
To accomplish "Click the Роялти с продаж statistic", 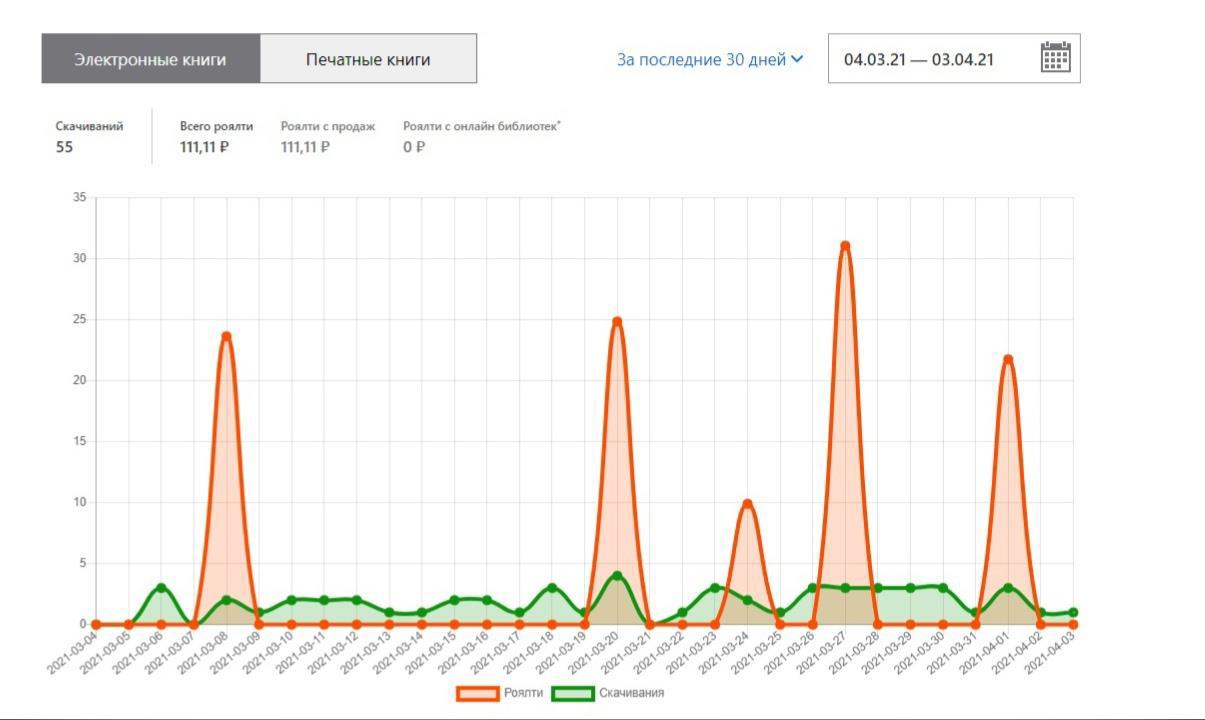I will (327, 137).
